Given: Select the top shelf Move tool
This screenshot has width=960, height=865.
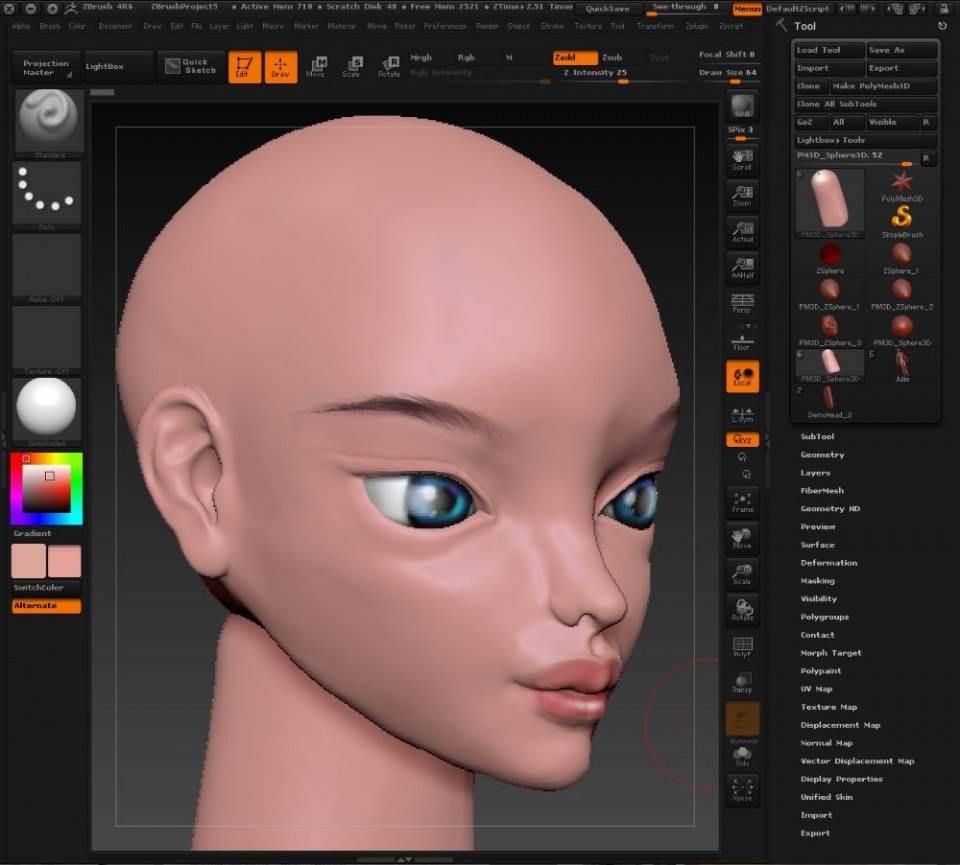Looking at the screenshot, I should click(316, 67).
